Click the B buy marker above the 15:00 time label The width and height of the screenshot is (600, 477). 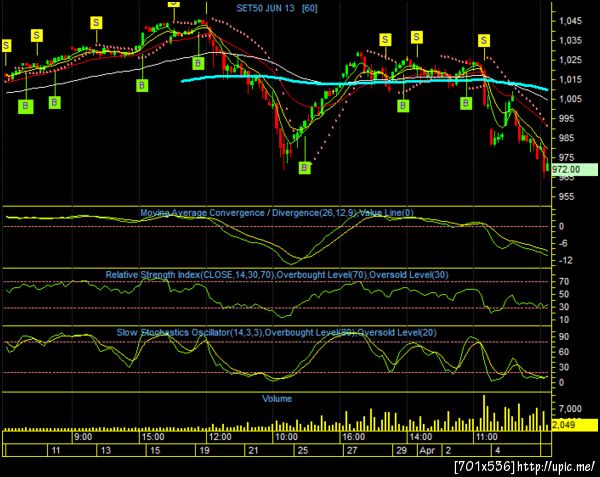click(142, 85)
